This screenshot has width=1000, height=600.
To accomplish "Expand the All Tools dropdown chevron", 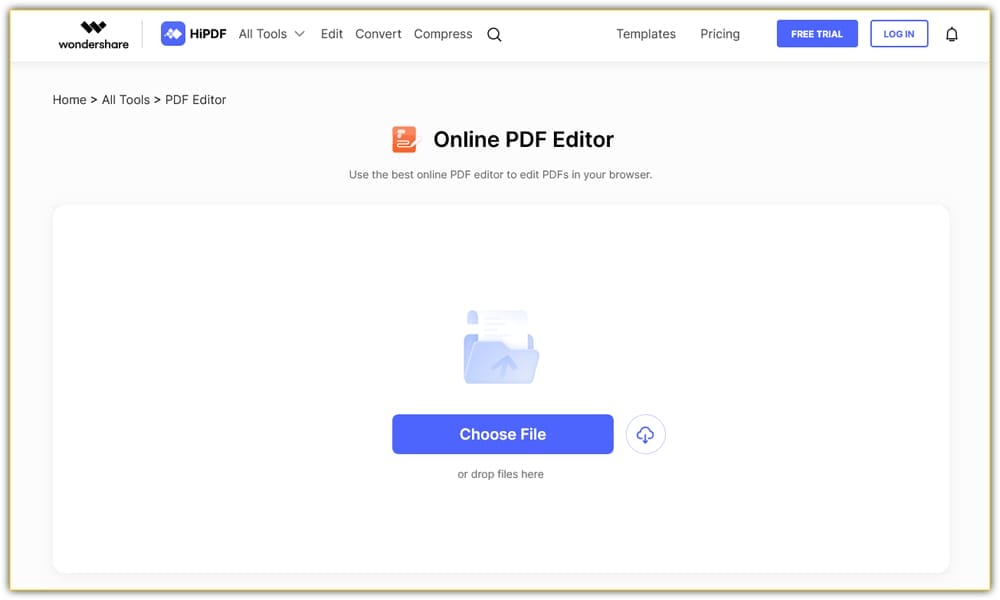I will [x=300, y=33].
